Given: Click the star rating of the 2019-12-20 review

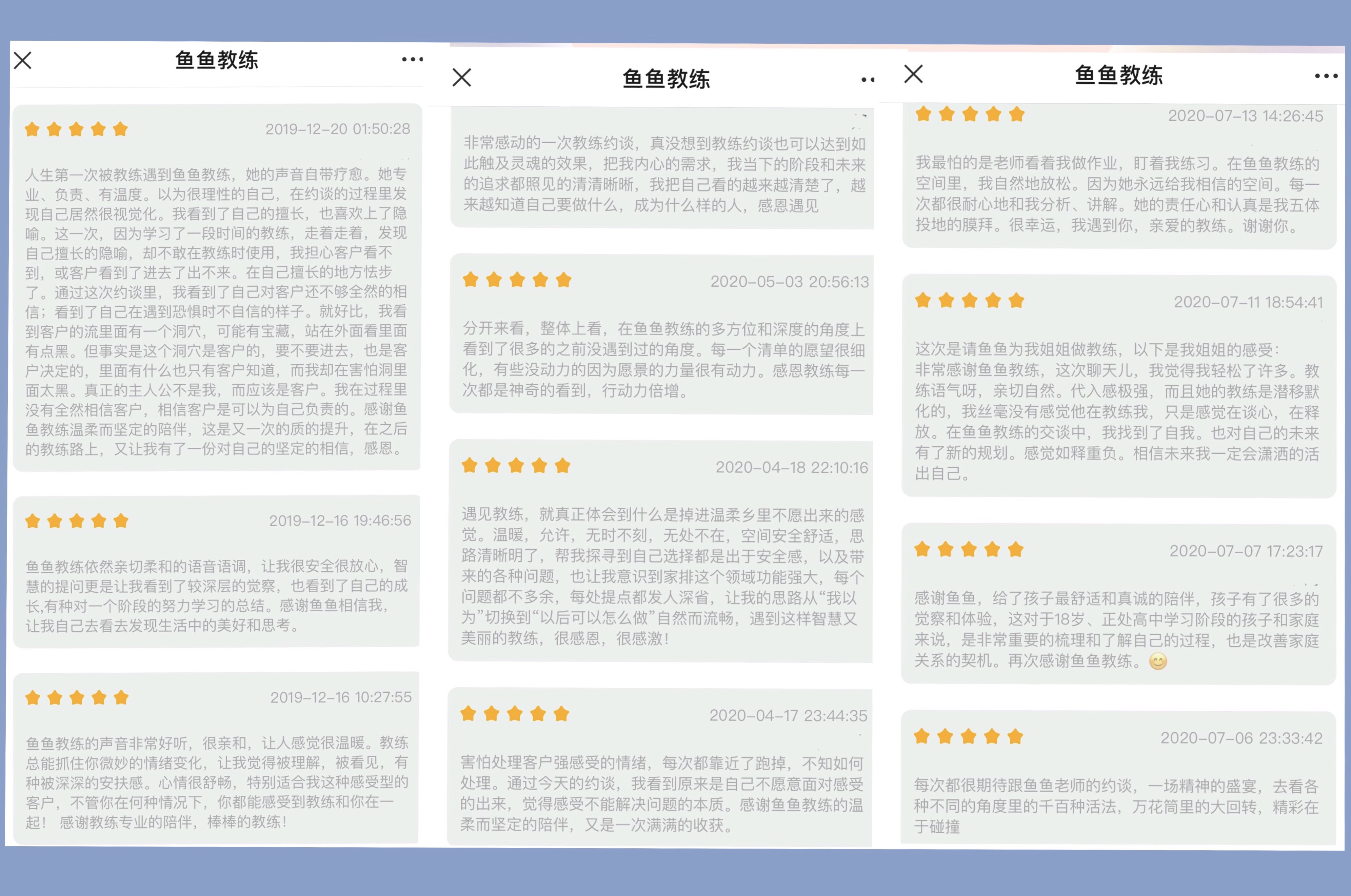Looking at the screenshot, I should [76, 129].
